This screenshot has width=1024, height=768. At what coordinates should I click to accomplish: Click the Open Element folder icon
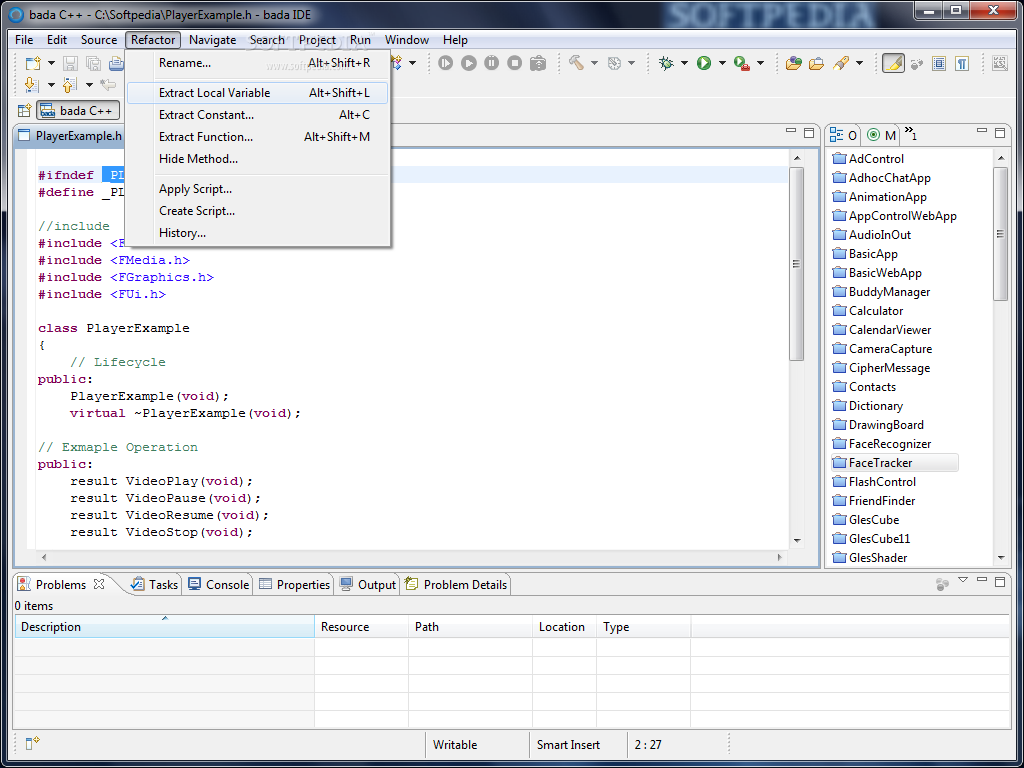(793, 63)
